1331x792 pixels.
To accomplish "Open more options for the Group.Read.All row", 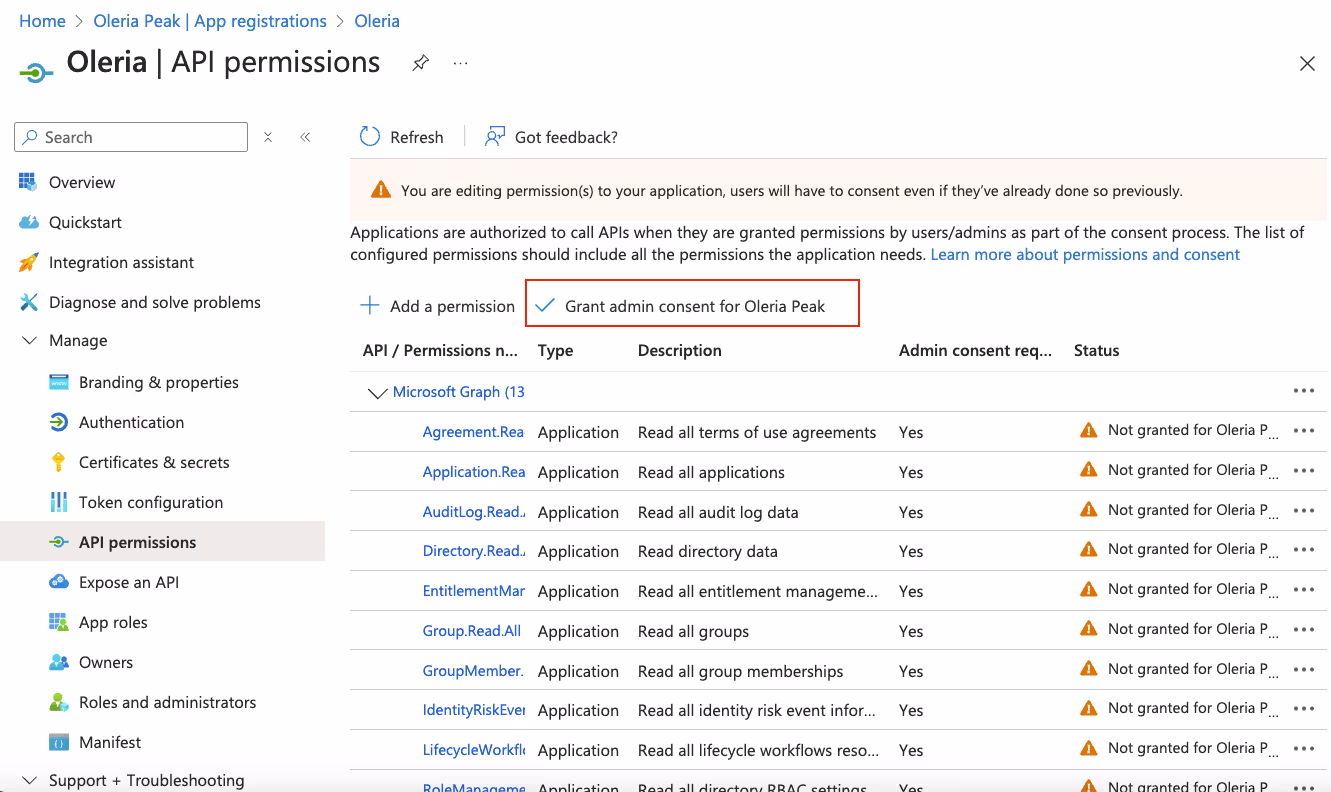I will [x=1303, y=630].
